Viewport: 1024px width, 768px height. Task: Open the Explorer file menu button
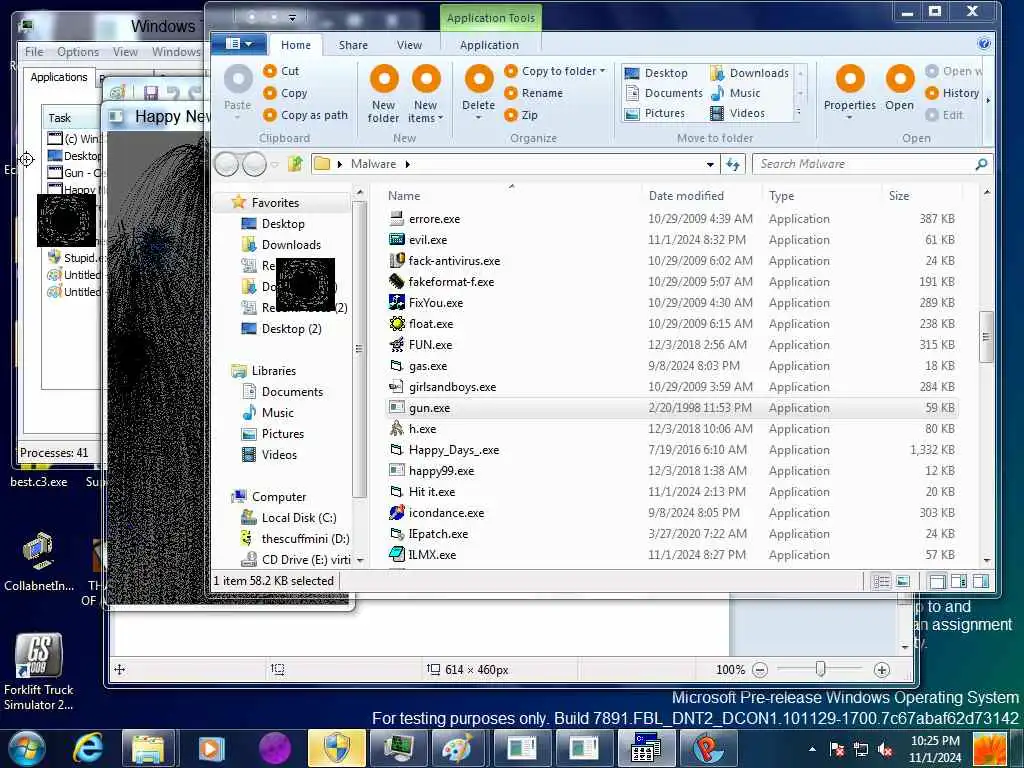coord(239,44)
